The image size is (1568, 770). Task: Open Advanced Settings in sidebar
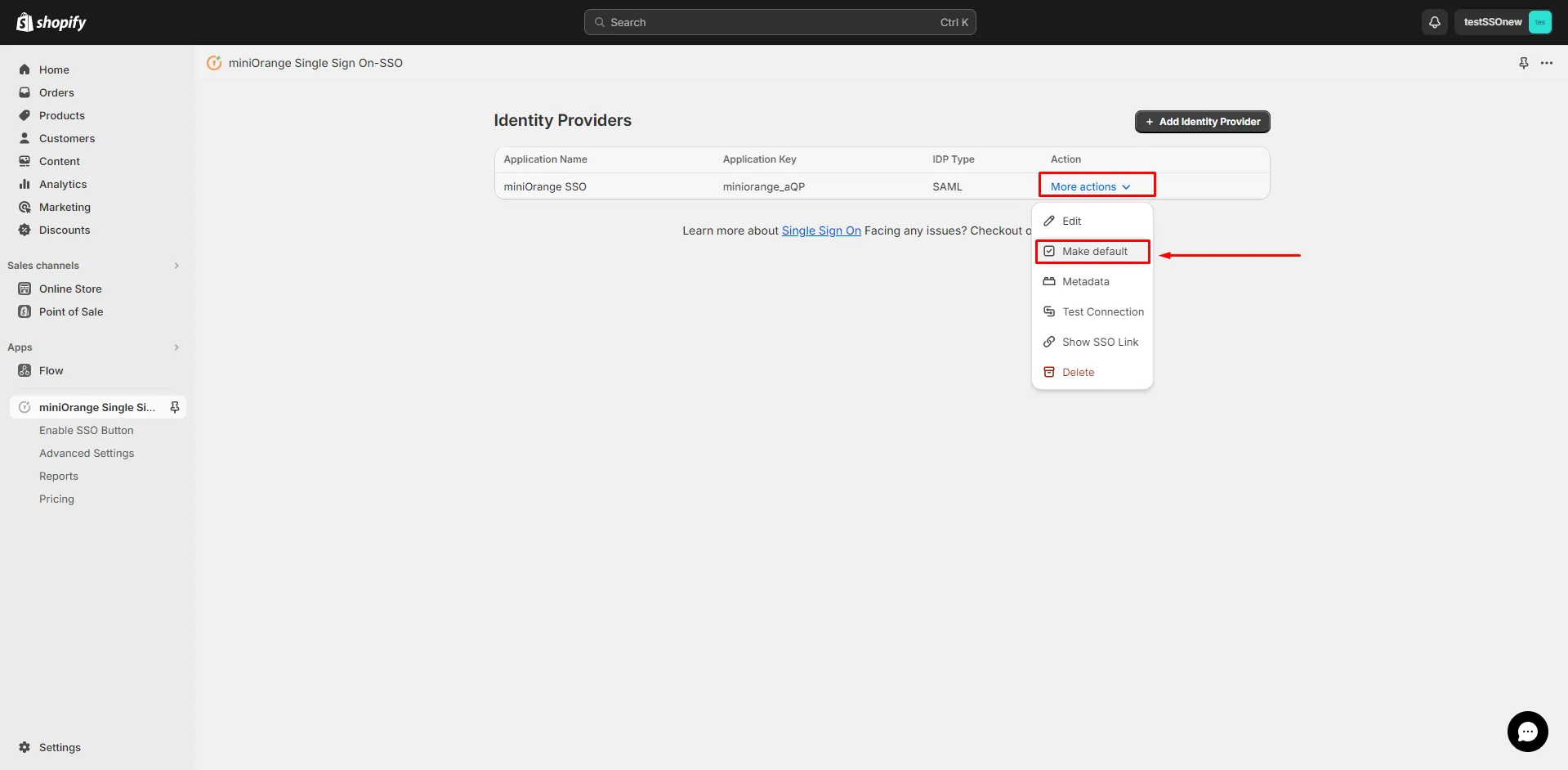click(x=87, y=453)
